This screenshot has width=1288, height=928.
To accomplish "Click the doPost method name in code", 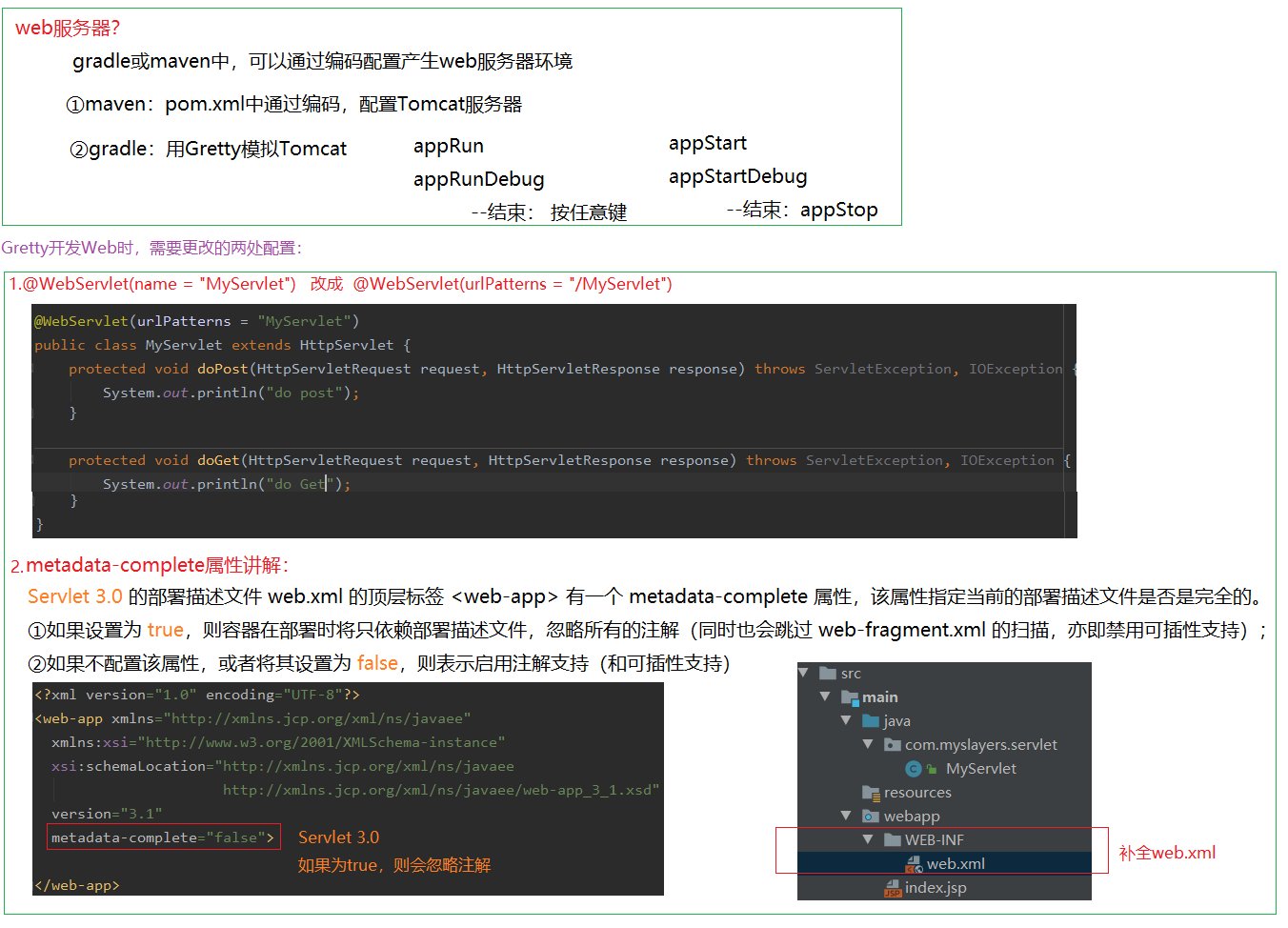I will (222, 369).
